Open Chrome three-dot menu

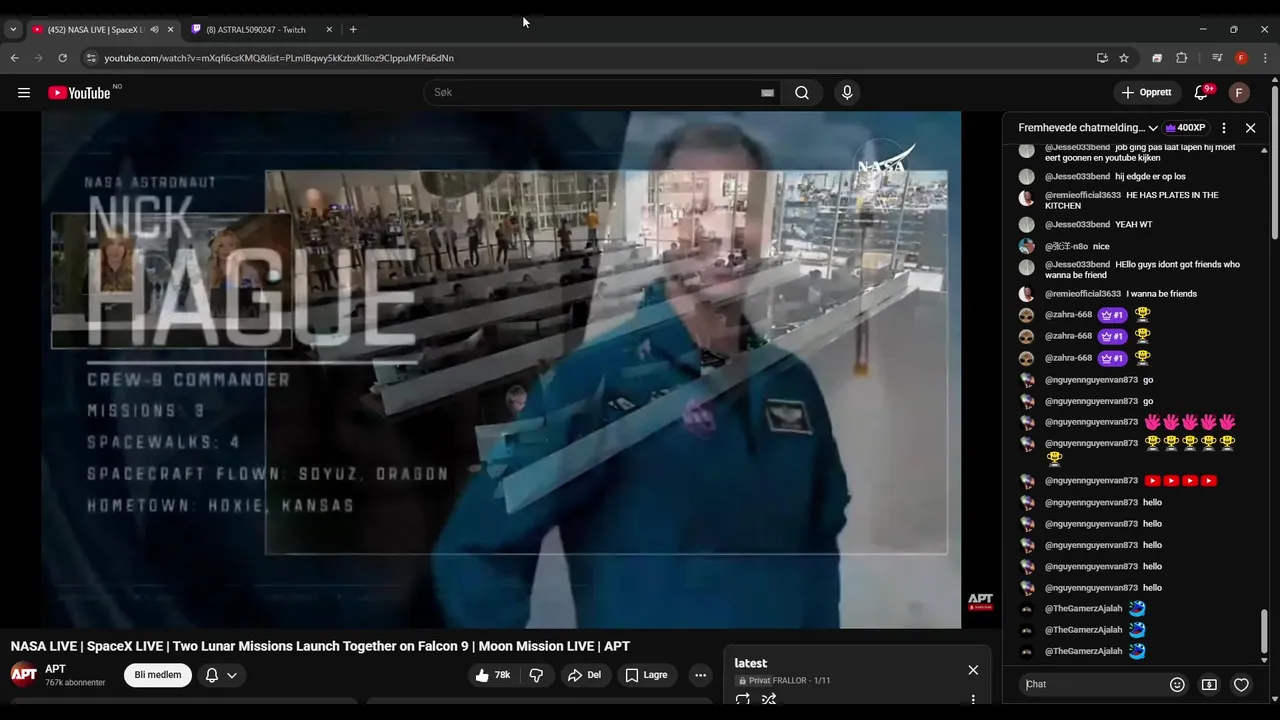coord(1265,58)
